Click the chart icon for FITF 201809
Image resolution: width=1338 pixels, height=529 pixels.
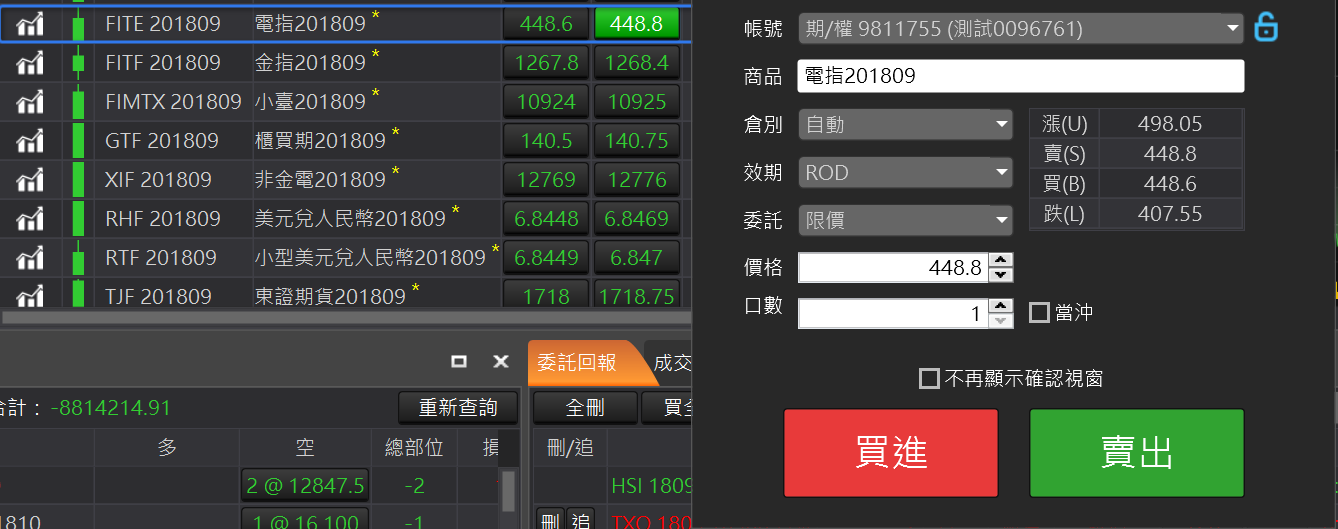point(31,63)
